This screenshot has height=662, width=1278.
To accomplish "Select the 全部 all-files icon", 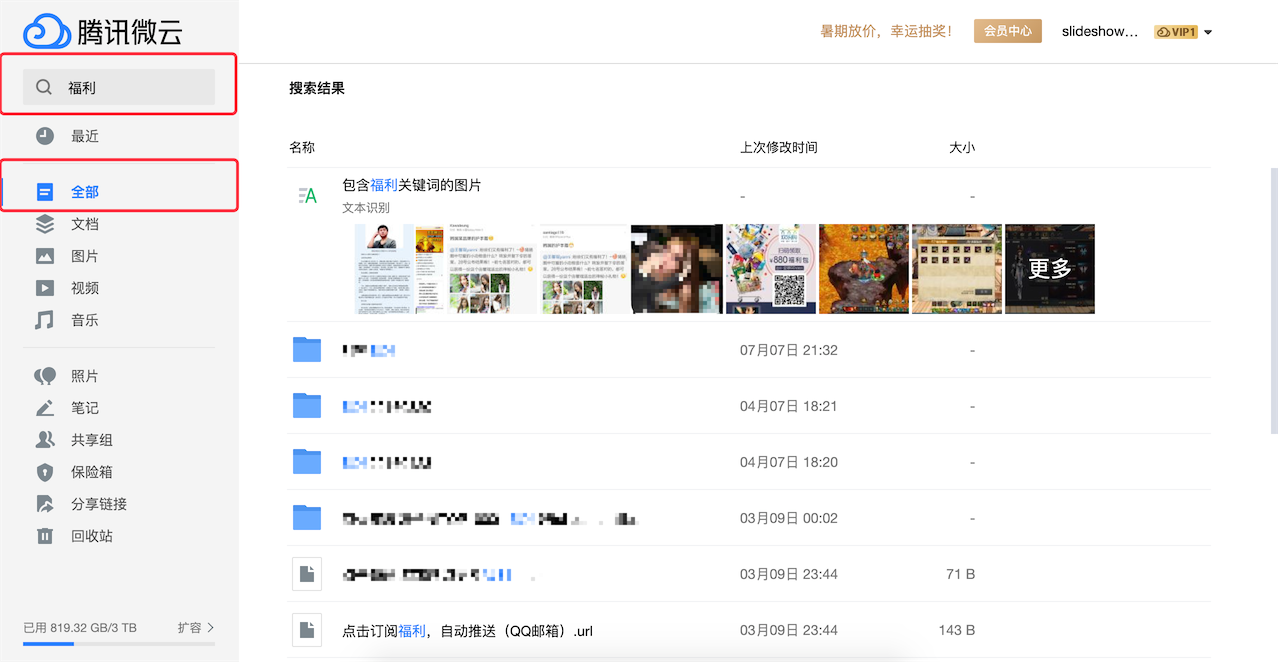I will (x=45, y=192).
